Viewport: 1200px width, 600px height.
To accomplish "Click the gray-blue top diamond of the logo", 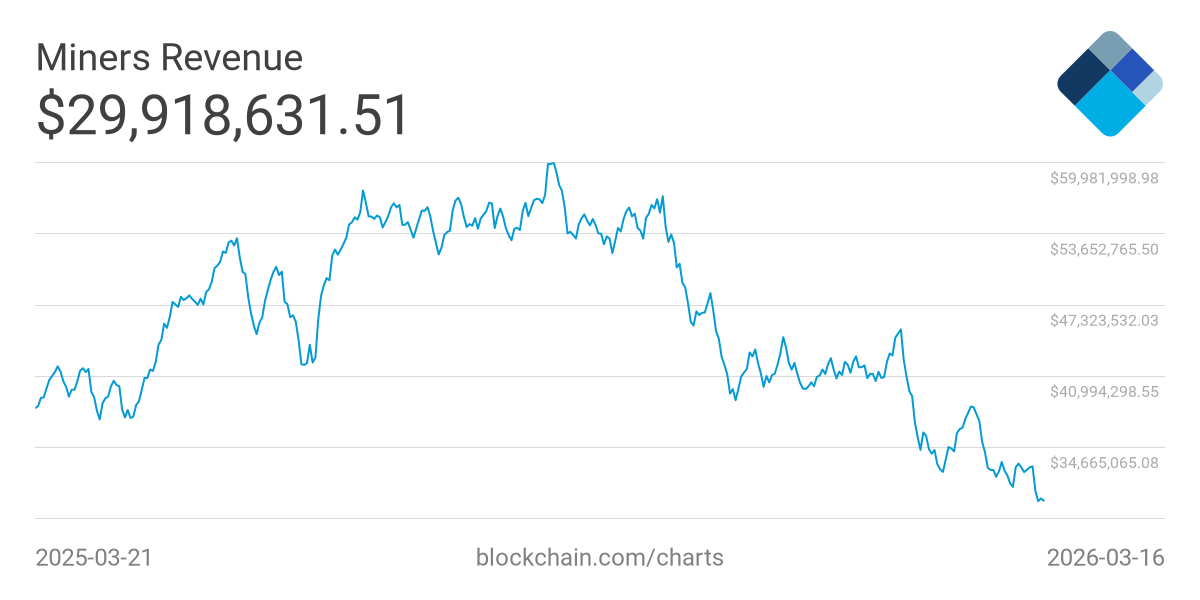I will (x=1109, y=48).
